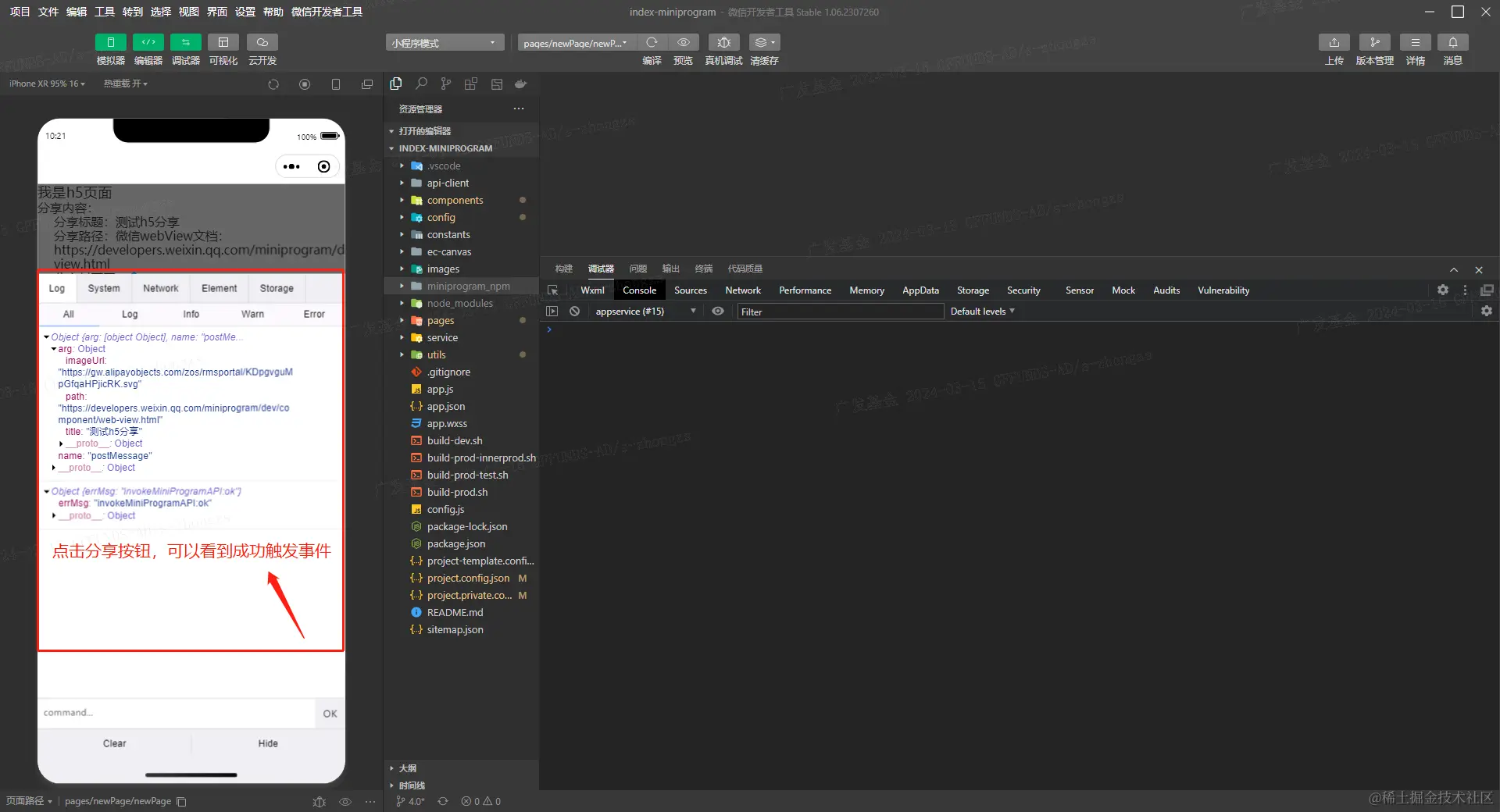
Task: Toggle the simulator (模拟器) panel button
Action: pyautogui.click(x=111, y=42)
